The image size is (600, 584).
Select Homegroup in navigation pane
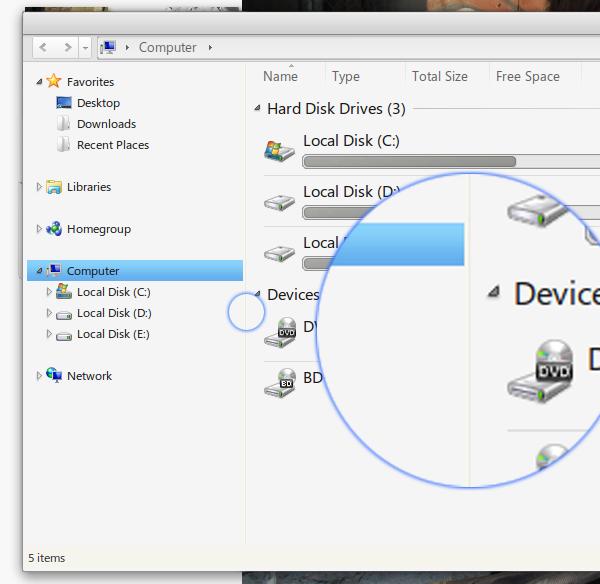(x=99, y=229)
